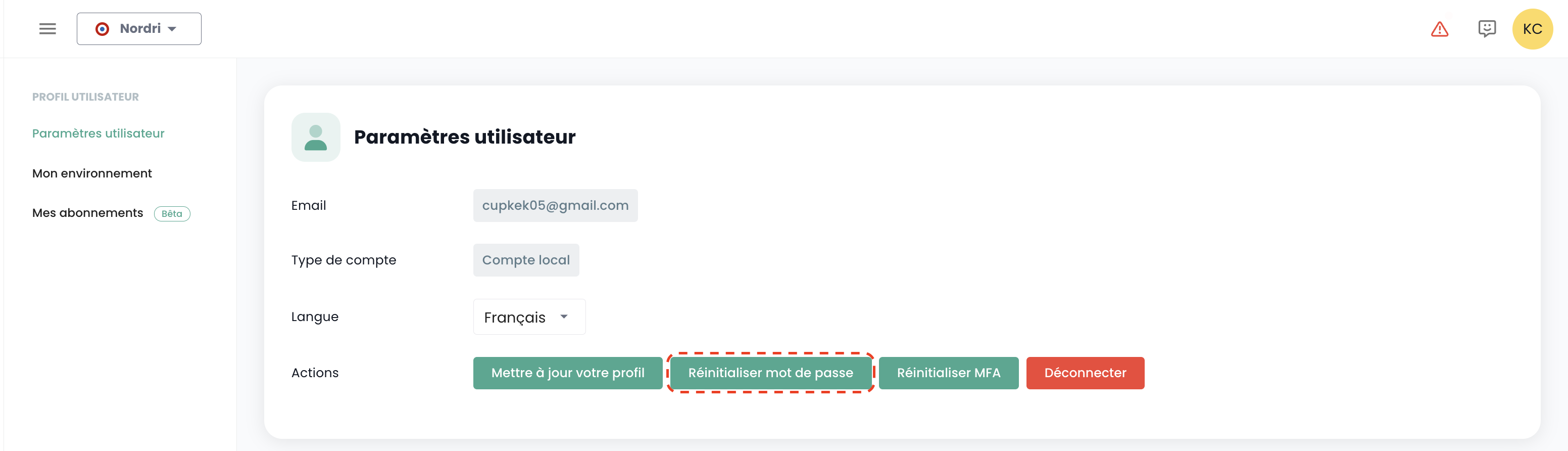Click the Nordri logo icon
The width and height of the screenshot is (1568, 451).
102,29
